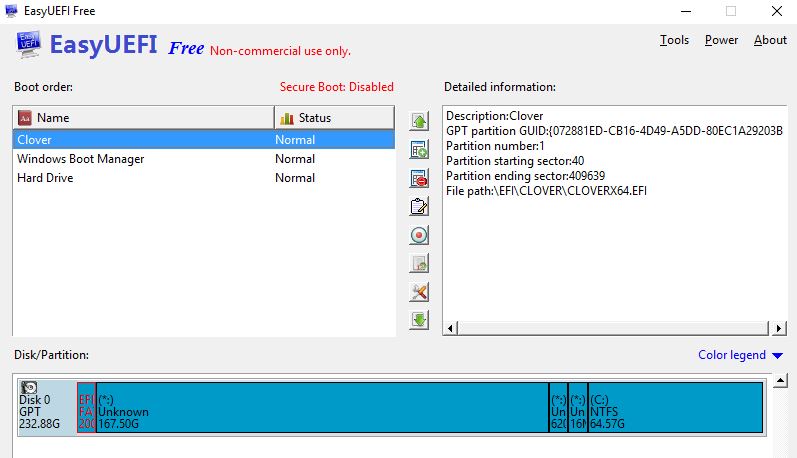Click Windows Boot Manager's Normal status
797x458 pixels.
point(295,159)
